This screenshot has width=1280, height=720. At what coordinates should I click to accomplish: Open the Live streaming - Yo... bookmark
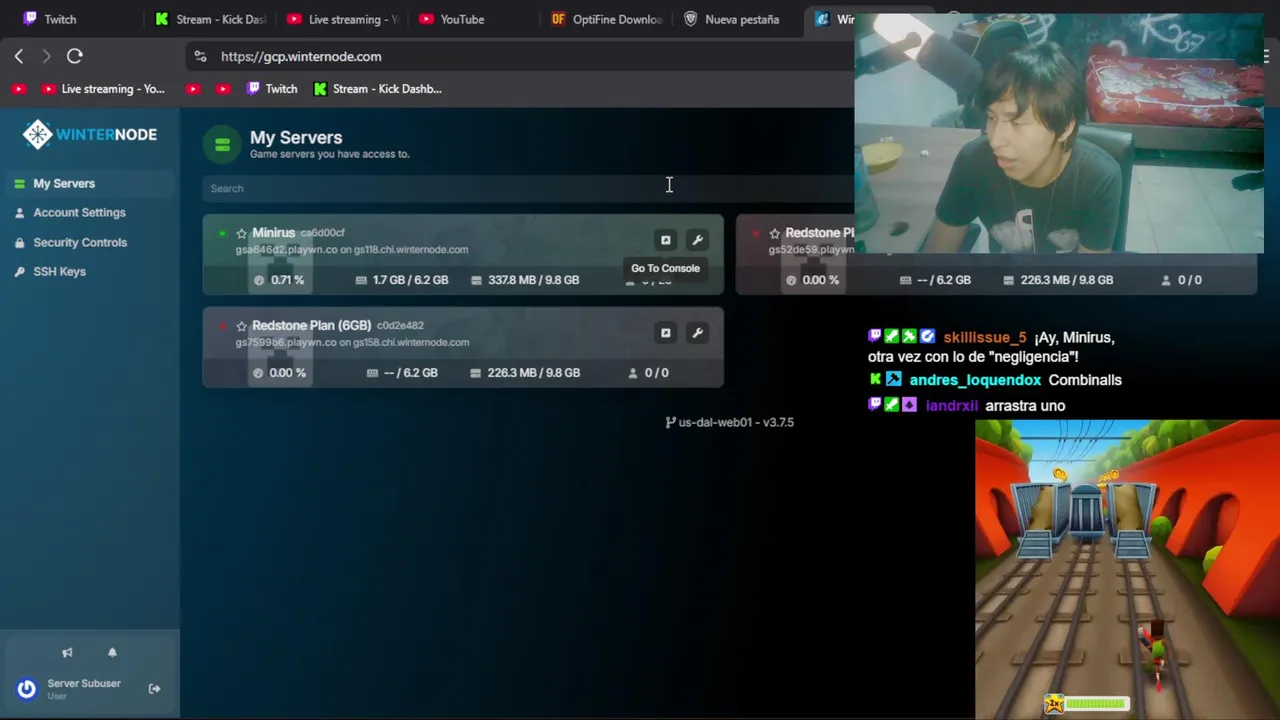click(x=103, y=89)
